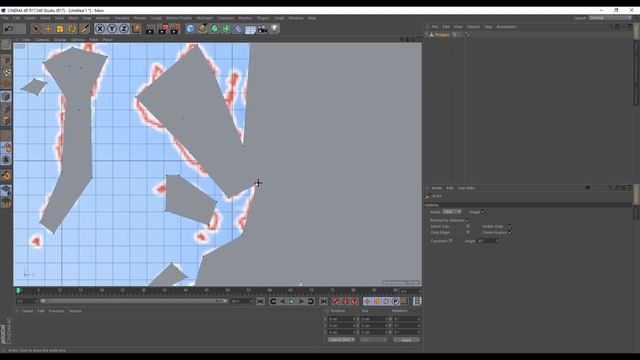Toggle the X axis lock

point(100,29)
